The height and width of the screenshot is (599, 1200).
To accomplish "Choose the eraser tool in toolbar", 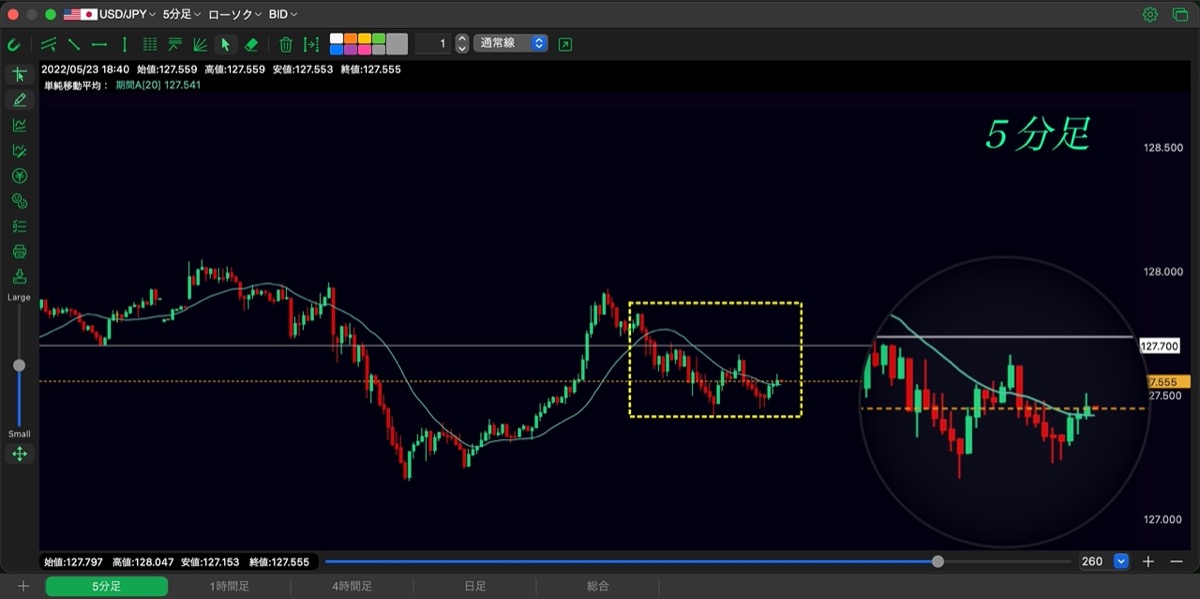I will pos(251,44).
